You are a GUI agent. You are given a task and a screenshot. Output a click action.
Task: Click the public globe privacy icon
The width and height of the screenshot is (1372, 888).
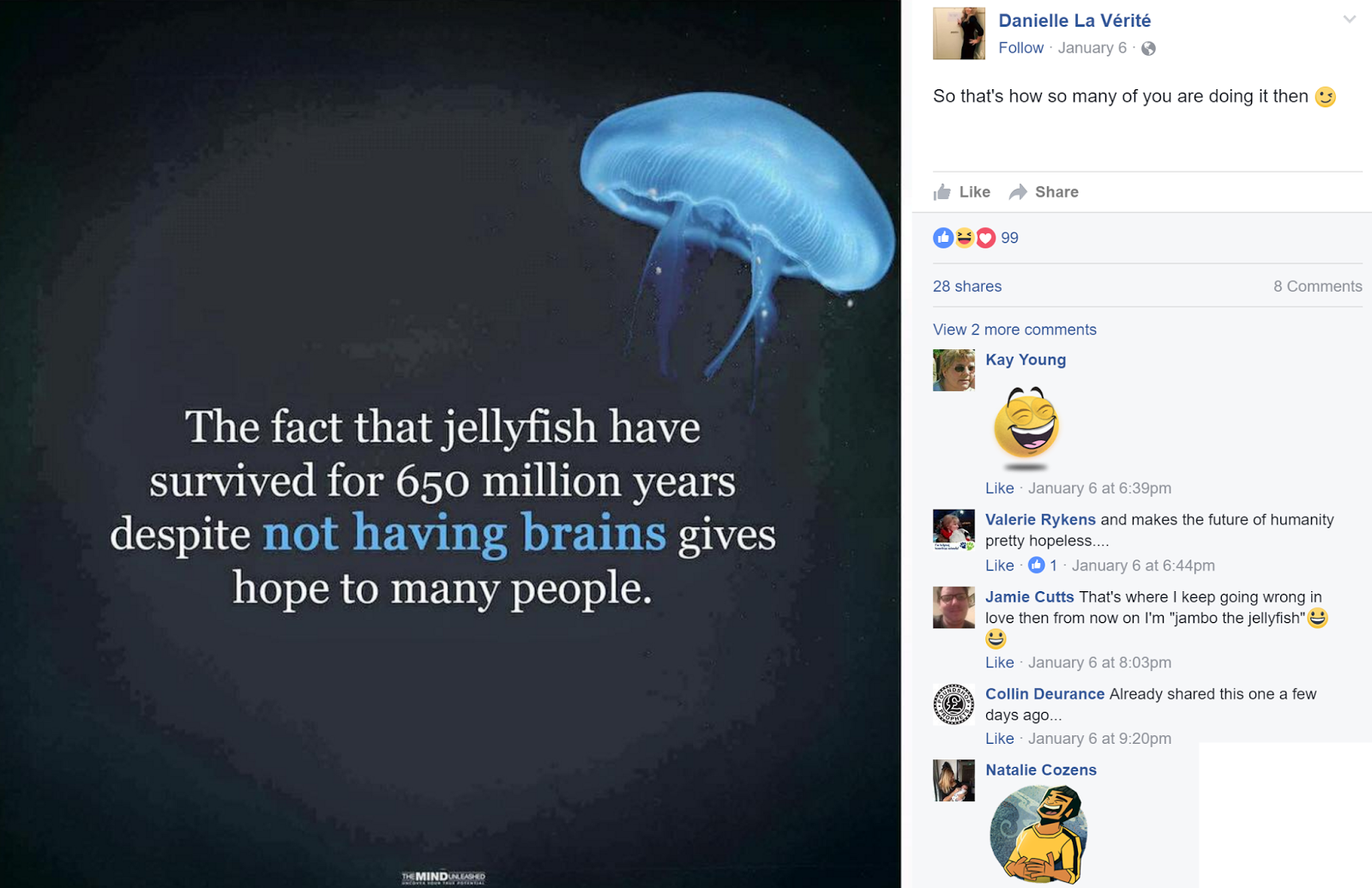point(1148,49)
